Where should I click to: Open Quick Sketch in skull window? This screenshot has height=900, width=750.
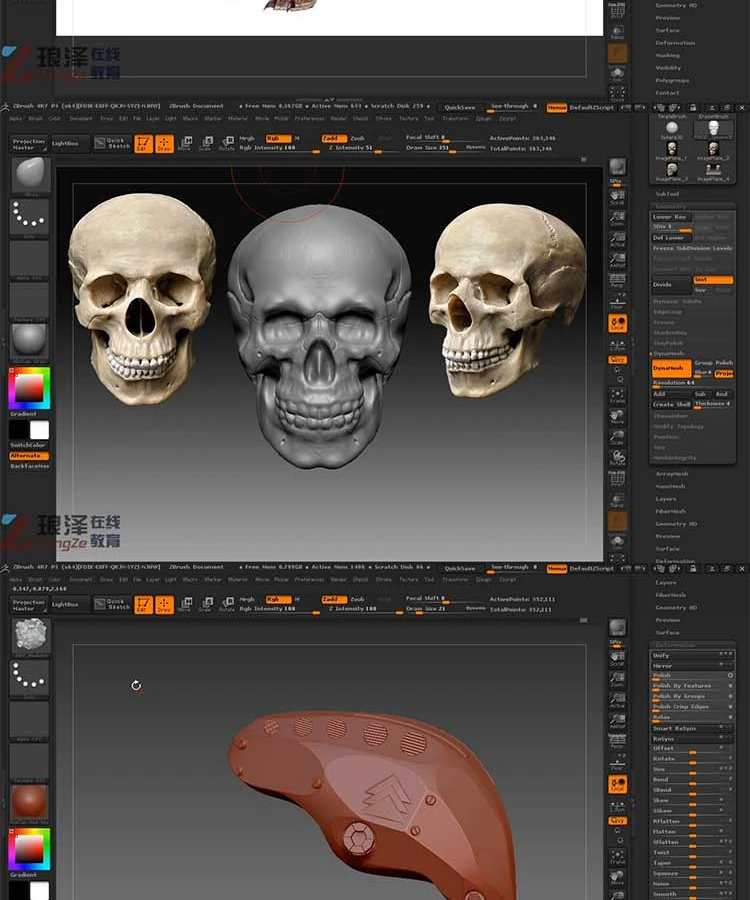coord(113,143)
